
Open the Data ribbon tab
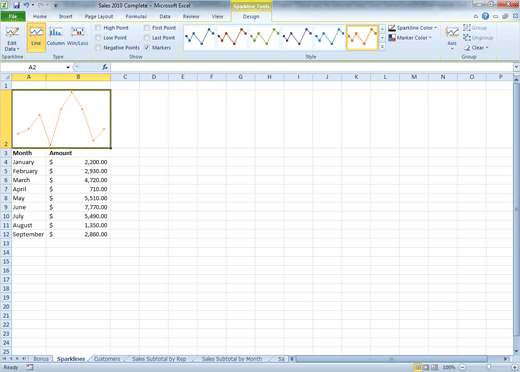click(165, 16)
